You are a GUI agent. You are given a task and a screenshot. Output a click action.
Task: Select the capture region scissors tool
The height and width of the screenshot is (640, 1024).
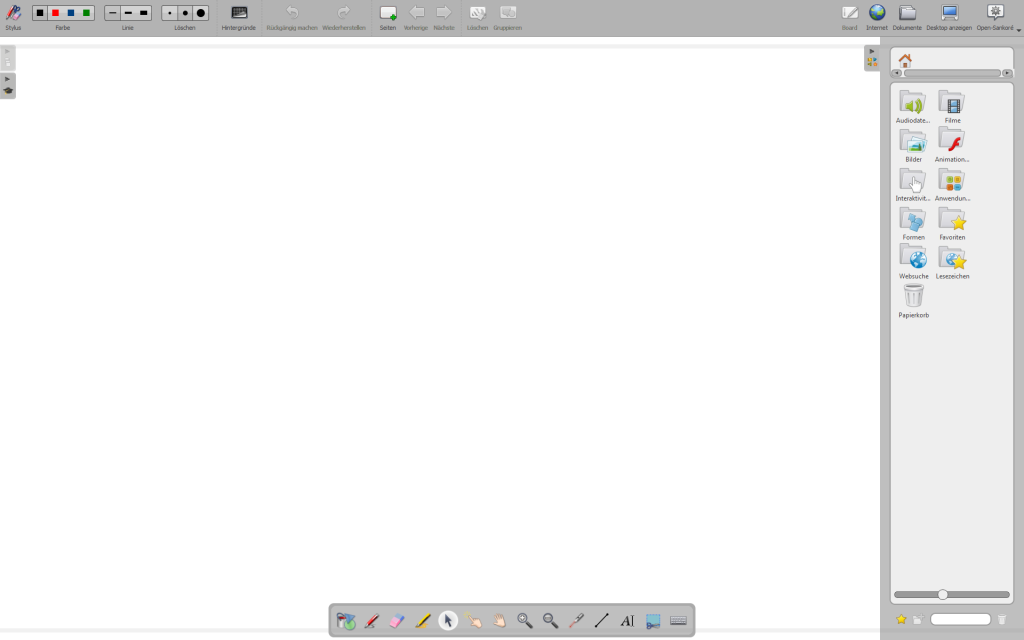tap(653, 621)
